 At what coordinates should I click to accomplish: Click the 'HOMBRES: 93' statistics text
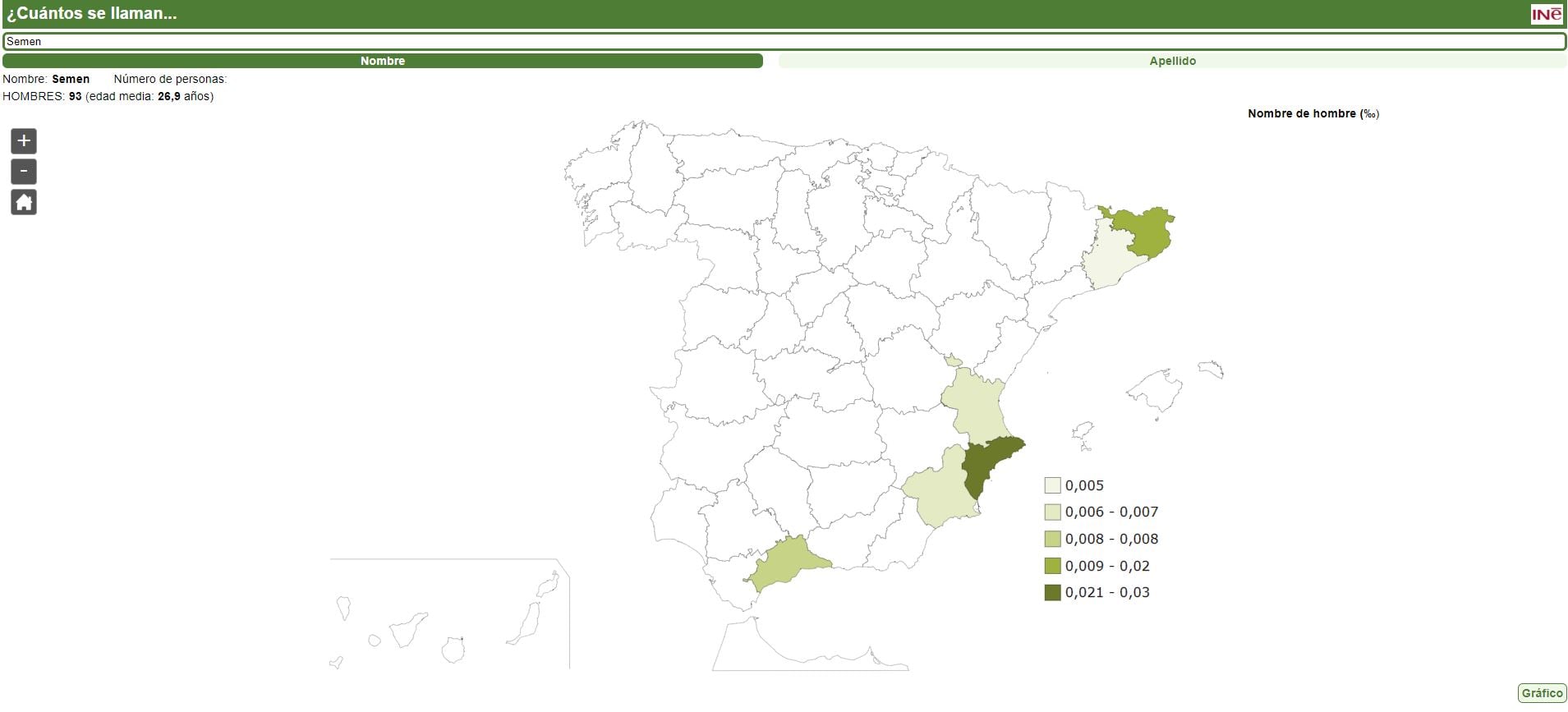point(43,96)
